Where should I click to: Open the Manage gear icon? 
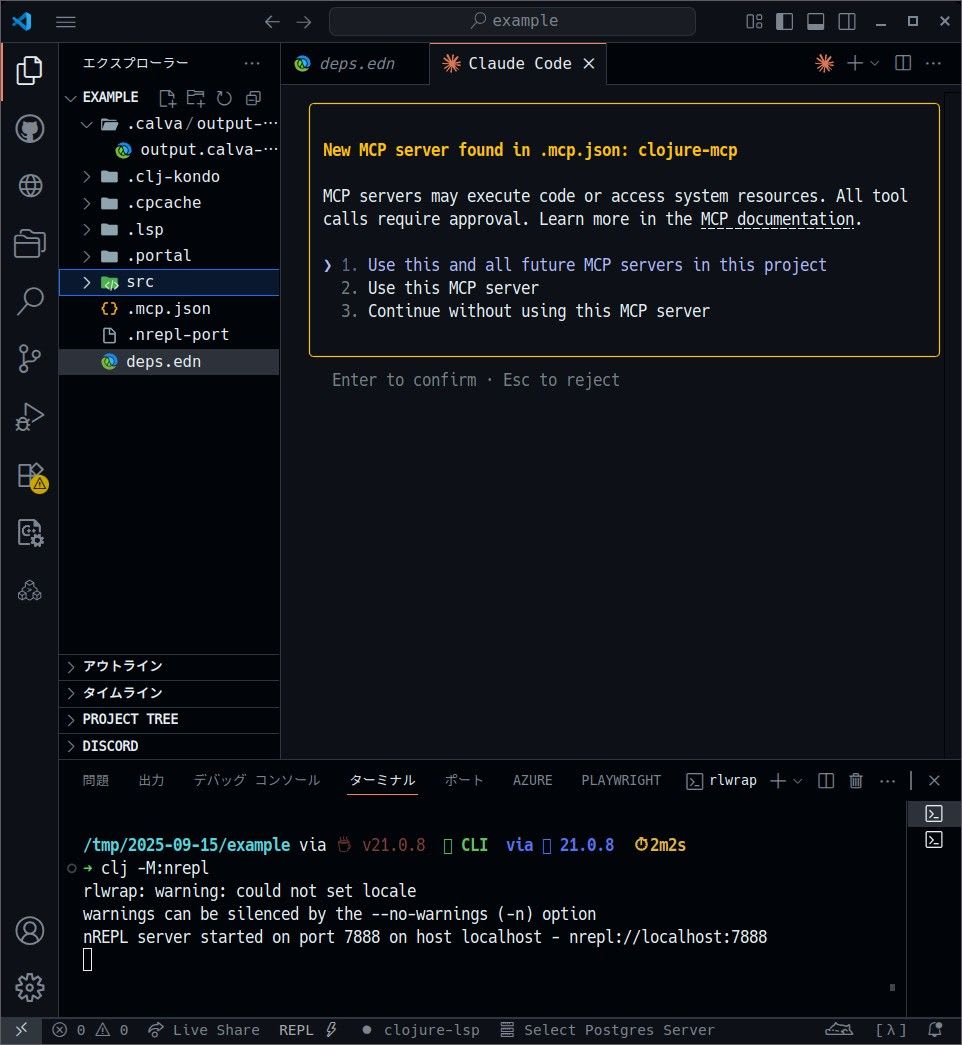[29, 988]
